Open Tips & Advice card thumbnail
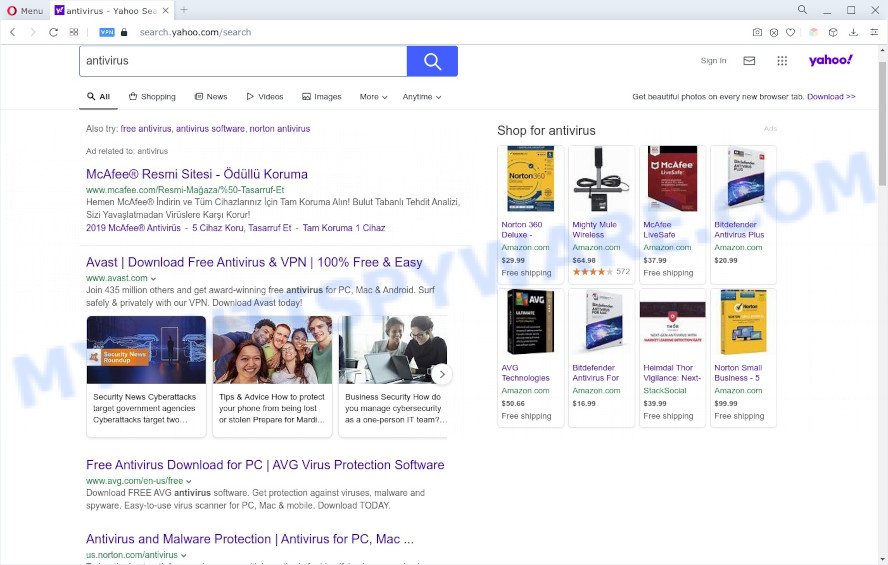Viewport: 888px width, 565px height. click(x=272, y=349)
